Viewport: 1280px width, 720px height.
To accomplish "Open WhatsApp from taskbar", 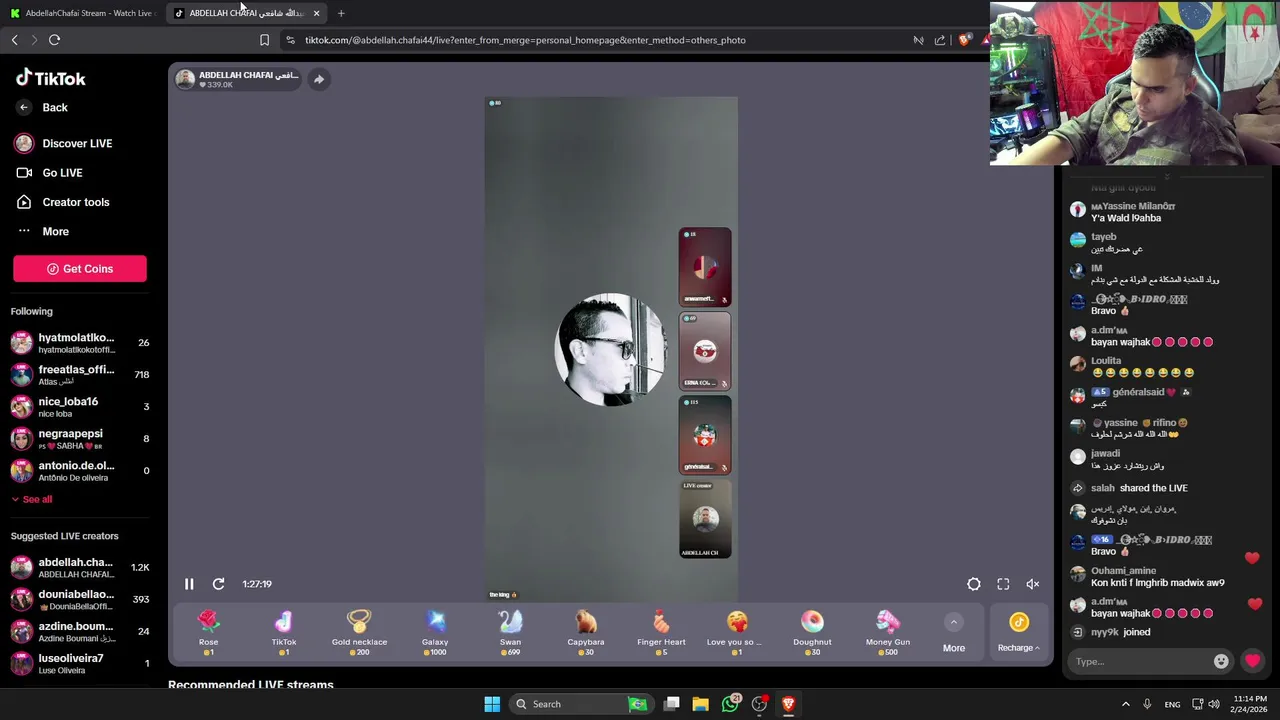I will (731, 704).
